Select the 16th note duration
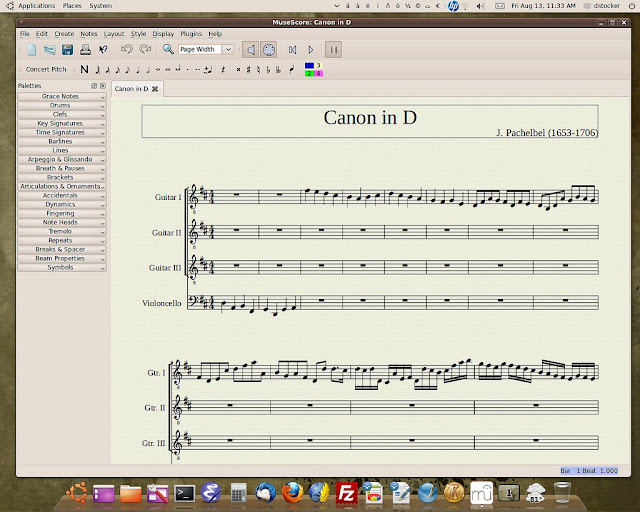The height and width of the screenshot is (512, 640). (118, 70)
